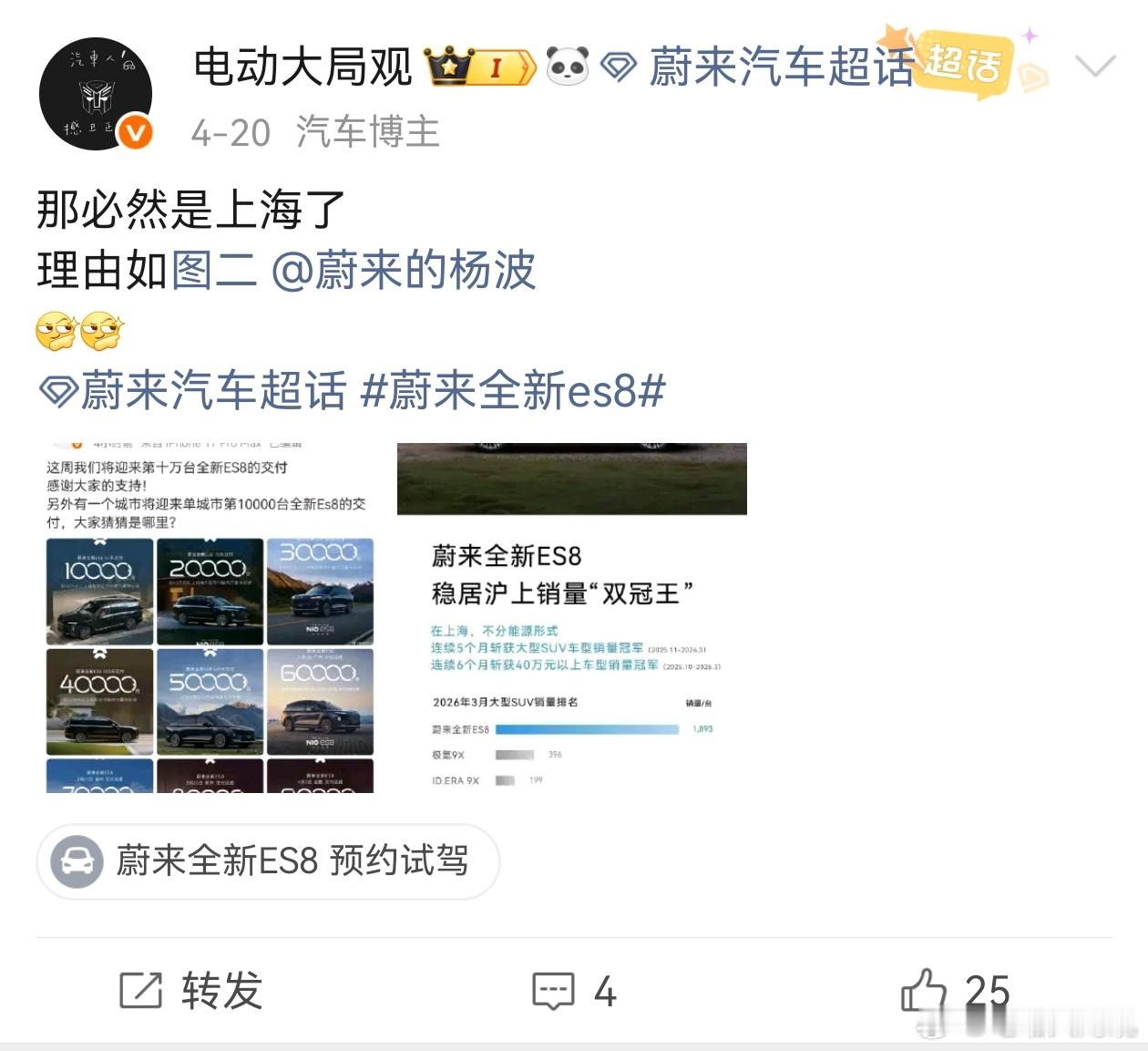Like the post with thumbs-up icon
Screen dimensions: 1148x1051
coord(924,990)
